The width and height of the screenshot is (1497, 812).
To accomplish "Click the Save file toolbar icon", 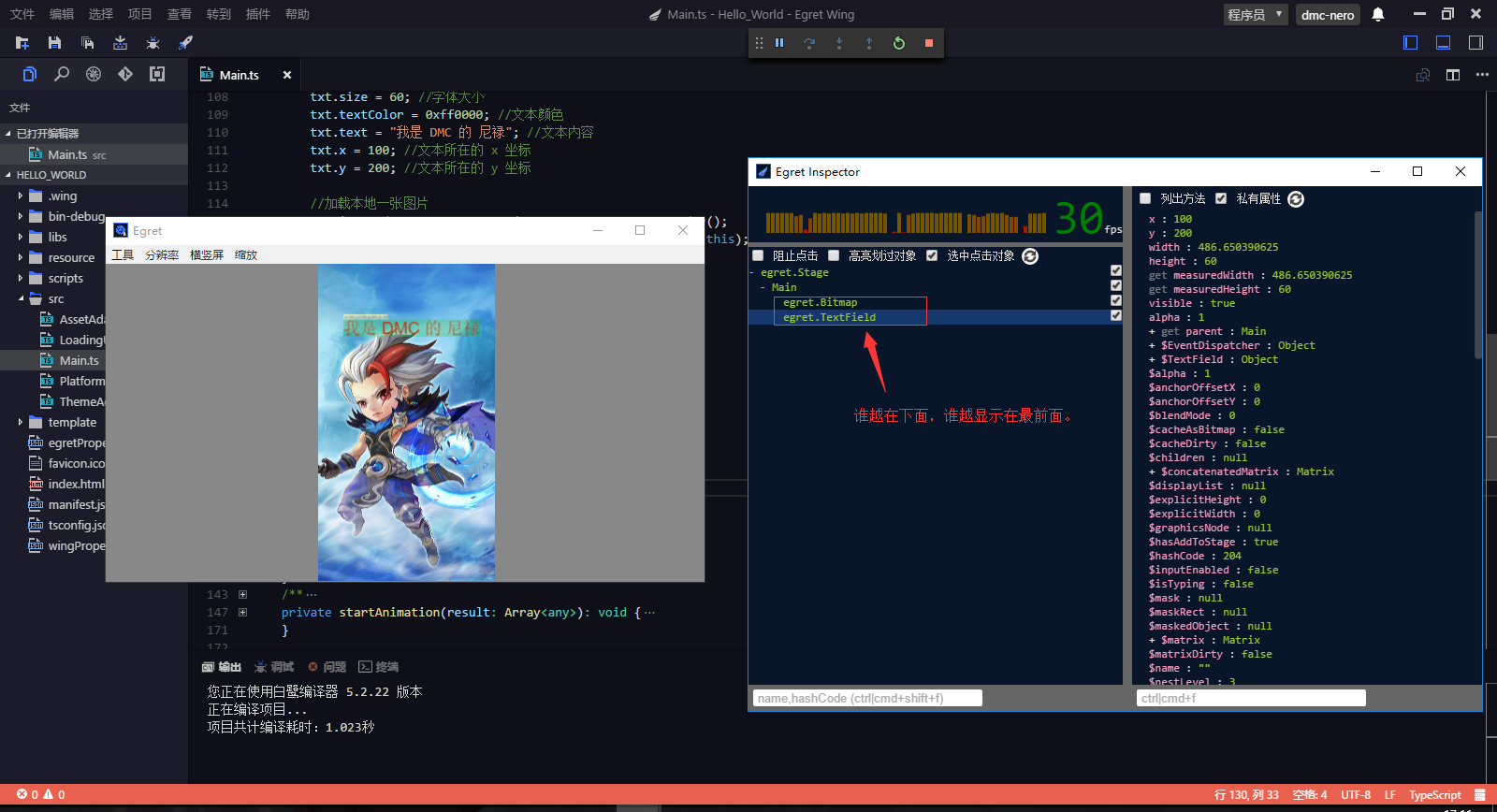I will pyautogui.click(x=55, y=43).
